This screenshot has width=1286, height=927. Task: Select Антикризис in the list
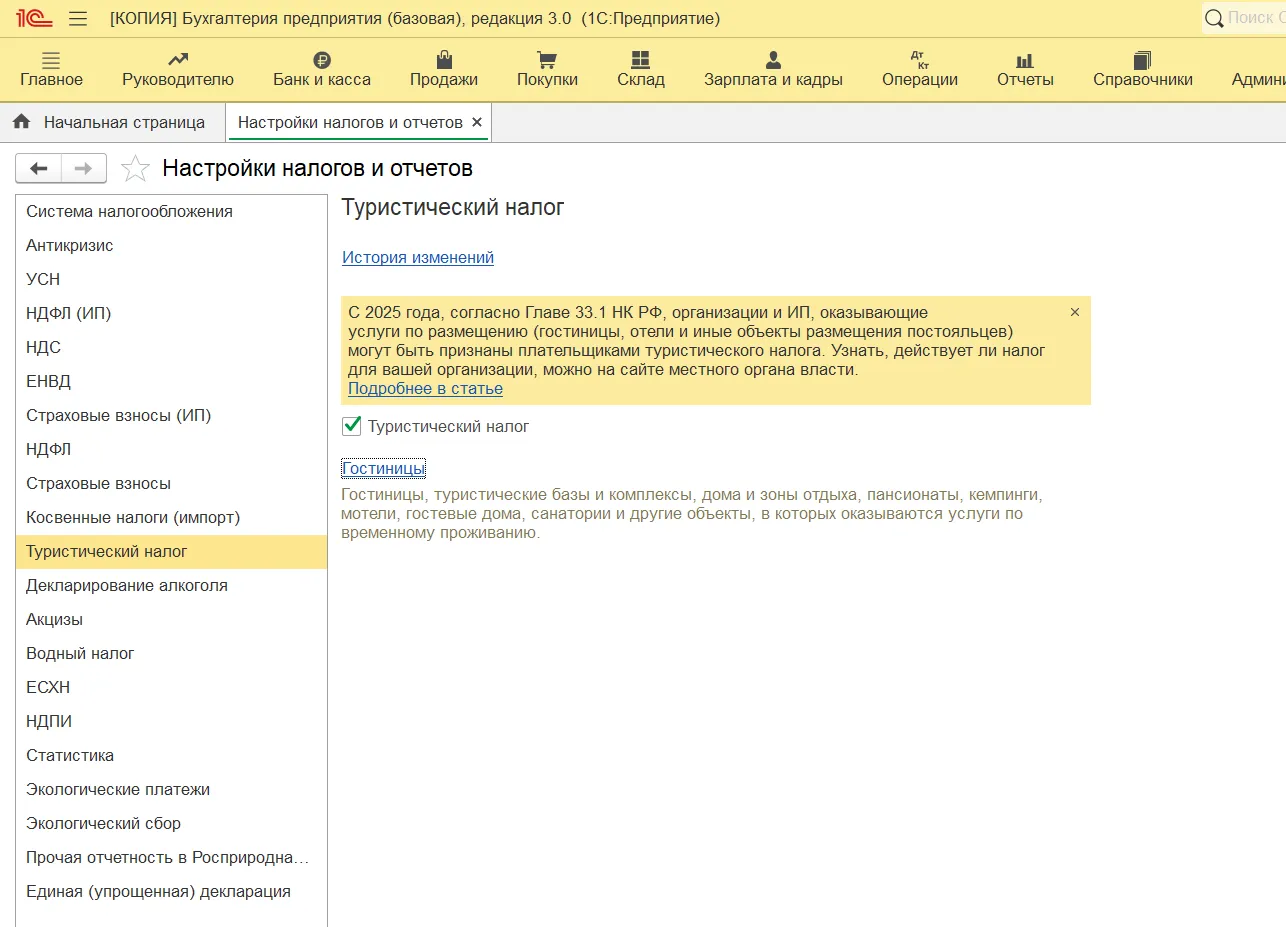point(171,245)
